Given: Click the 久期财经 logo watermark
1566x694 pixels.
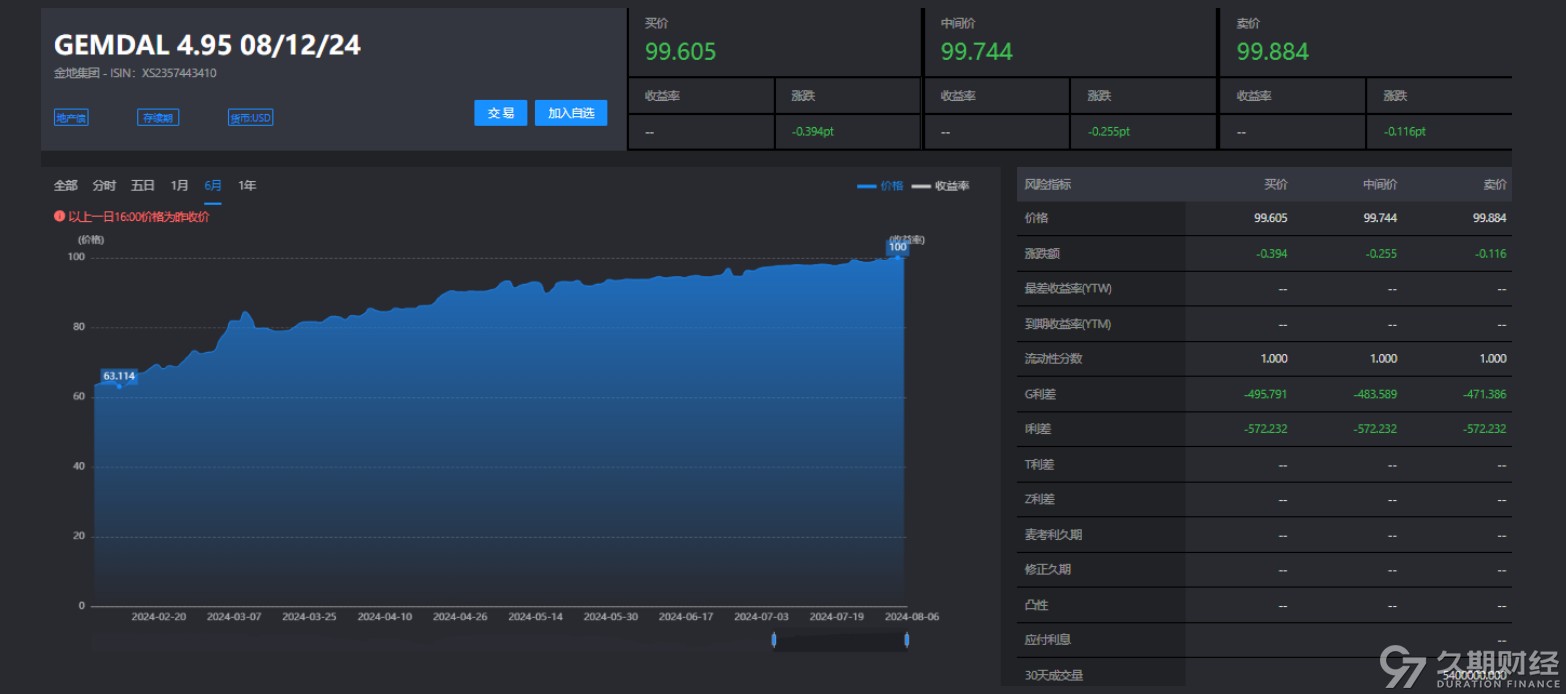Looking at the screenshot, I should click(1468, 666).
